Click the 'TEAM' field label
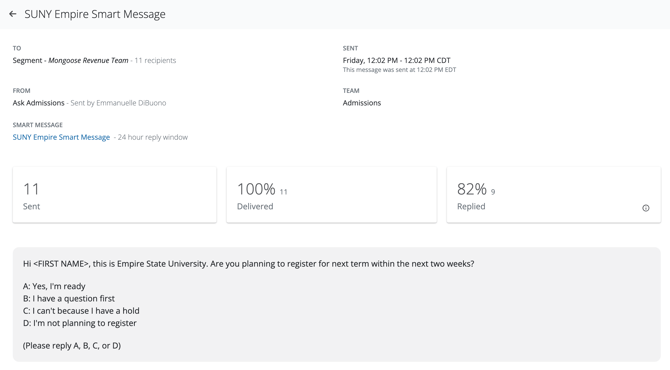Image resolution: width=670 pixels, height=370 pixels. click(x=351, y=91)
